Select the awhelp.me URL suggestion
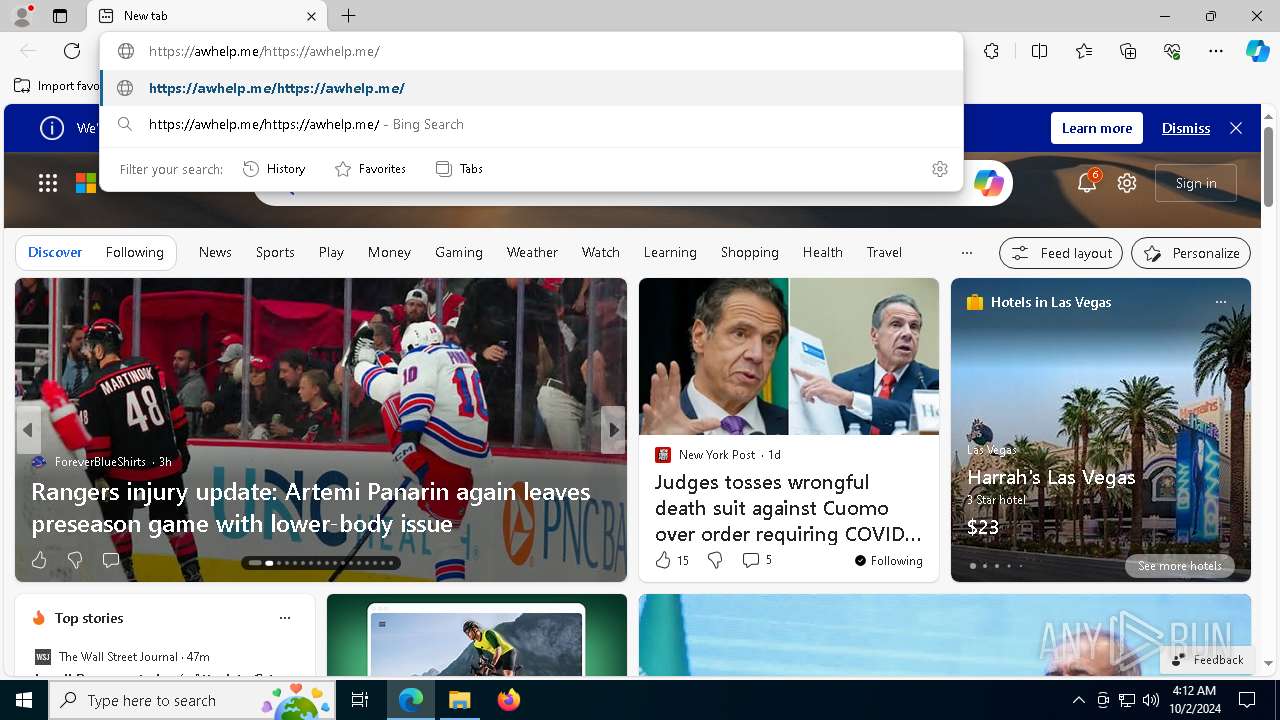The image size is (1280, 720). 532,88
